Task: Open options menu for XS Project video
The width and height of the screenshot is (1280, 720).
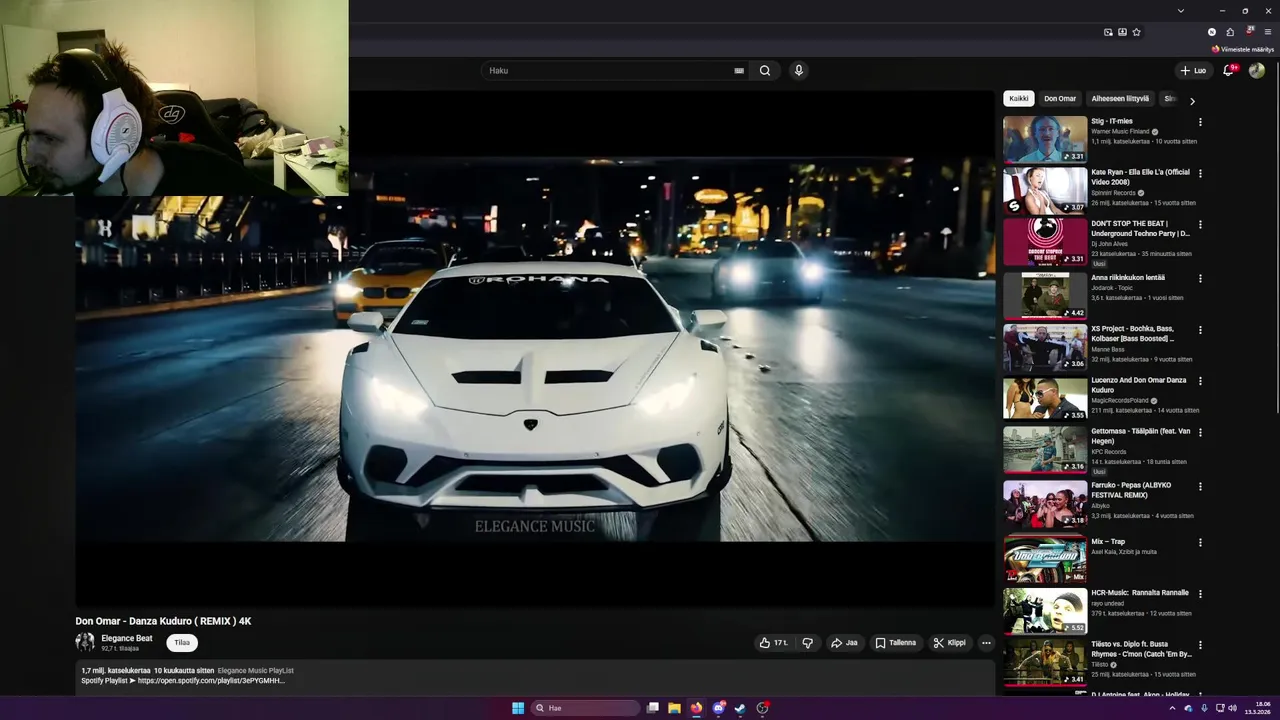Action: point(1200,329)
